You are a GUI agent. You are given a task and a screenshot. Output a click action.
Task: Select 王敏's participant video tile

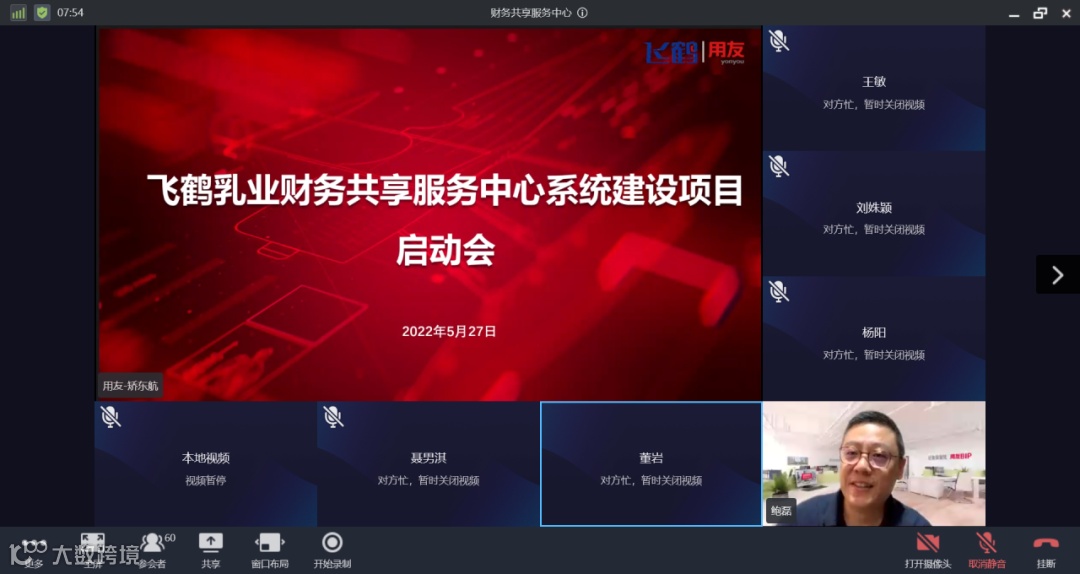click(873, 88)
